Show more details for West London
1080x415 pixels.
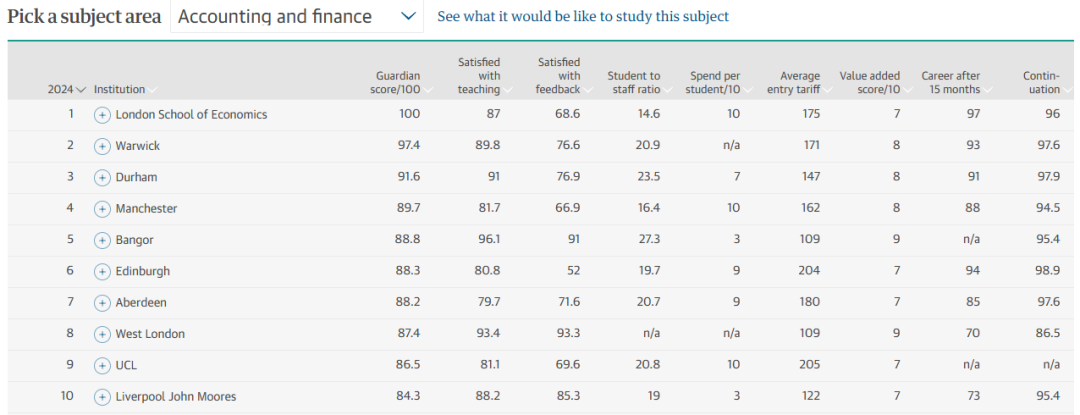102,334
